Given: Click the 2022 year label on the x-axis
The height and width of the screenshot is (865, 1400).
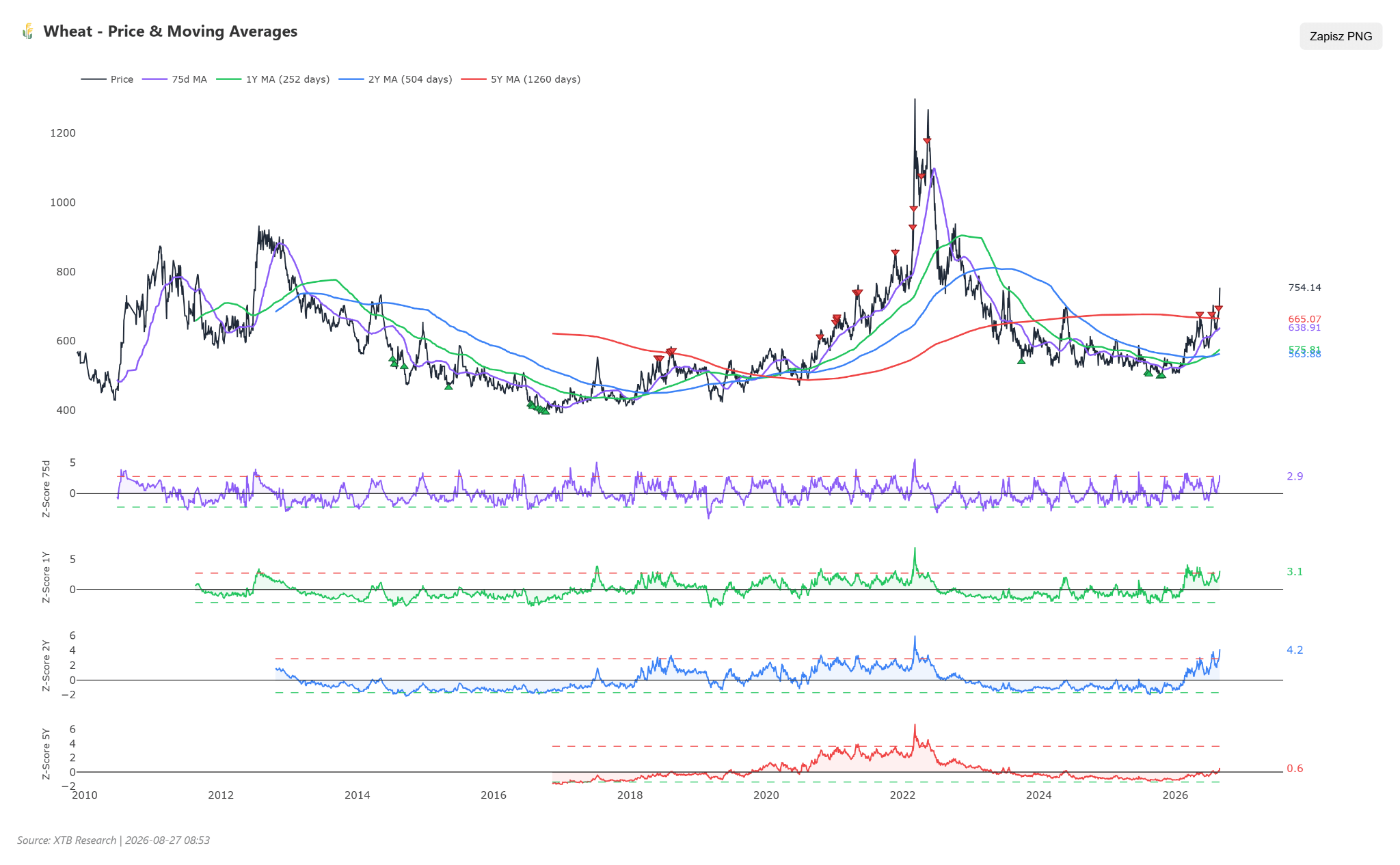Looking at the screenshot, I should click(x=902, y=795).
